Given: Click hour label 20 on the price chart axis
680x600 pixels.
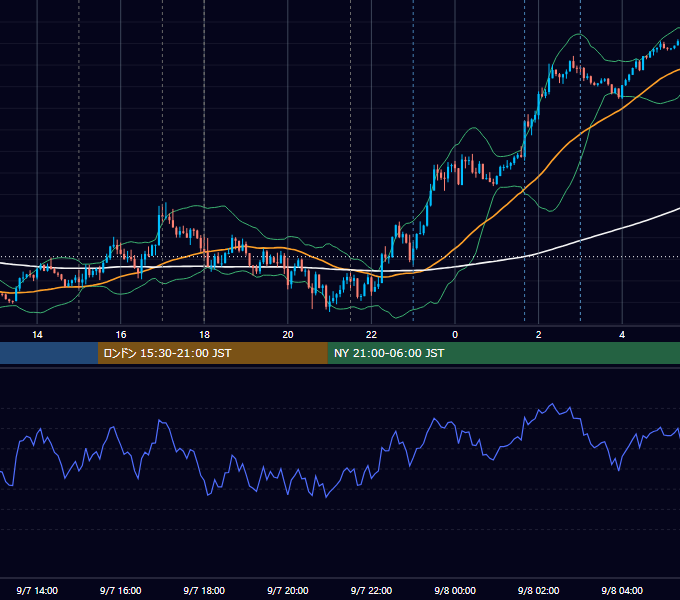Looking at the screenshot, I should [x=288, y=335].
